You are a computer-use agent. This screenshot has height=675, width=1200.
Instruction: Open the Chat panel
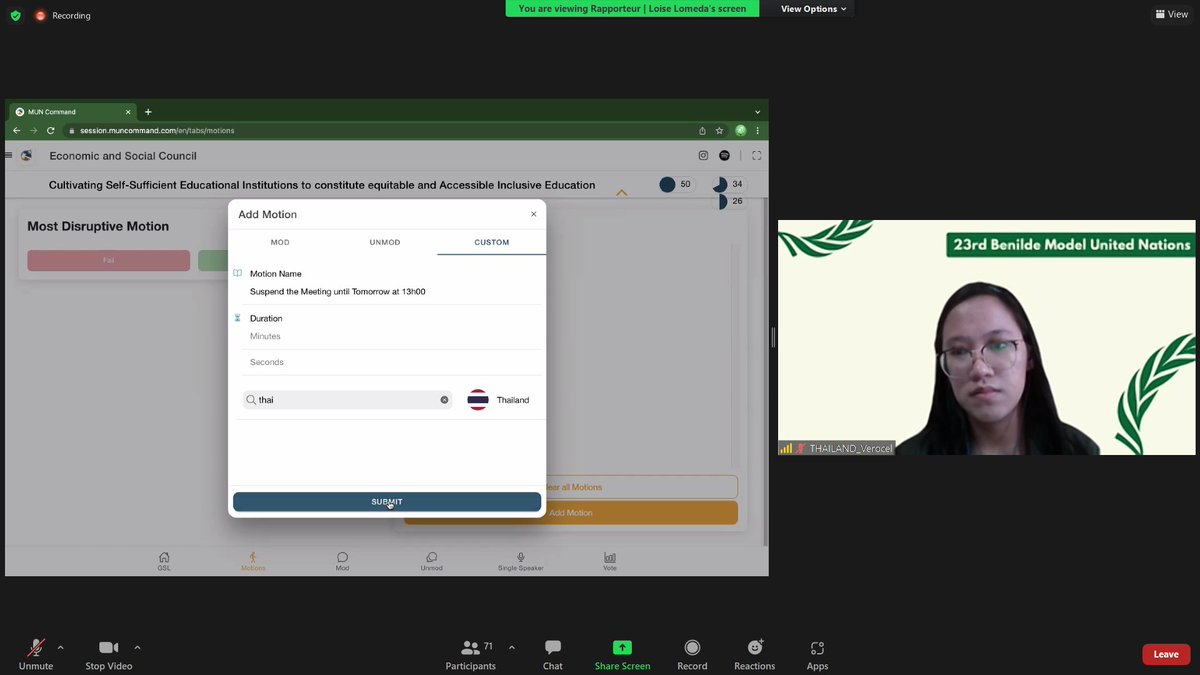[x=553, y=655]
